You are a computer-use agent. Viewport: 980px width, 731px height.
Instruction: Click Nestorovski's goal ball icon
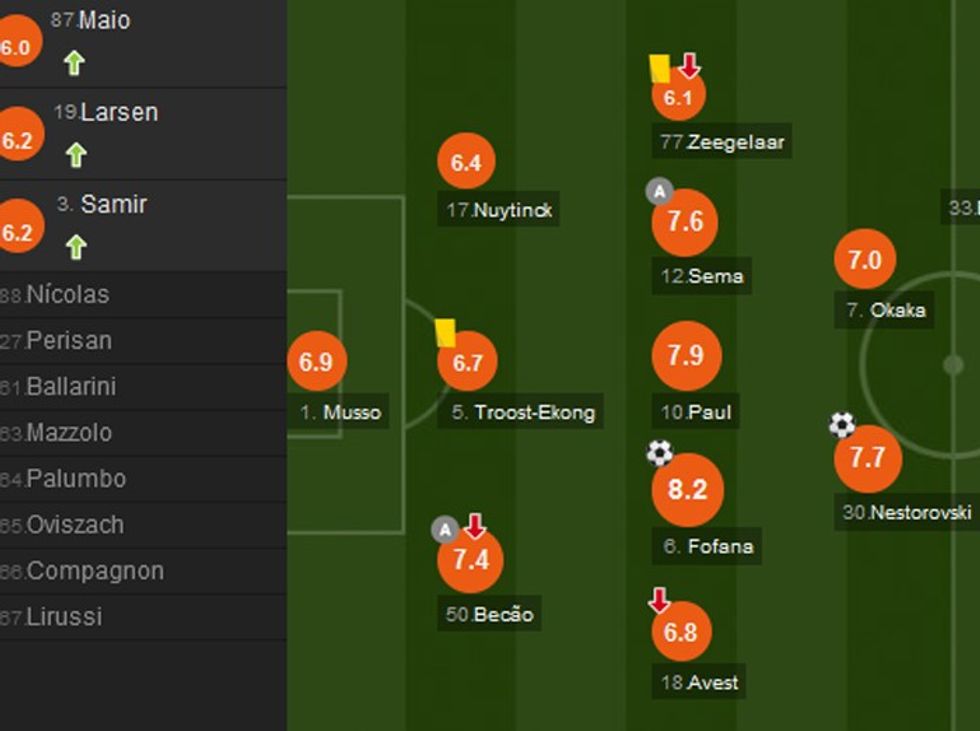[842, 426]
